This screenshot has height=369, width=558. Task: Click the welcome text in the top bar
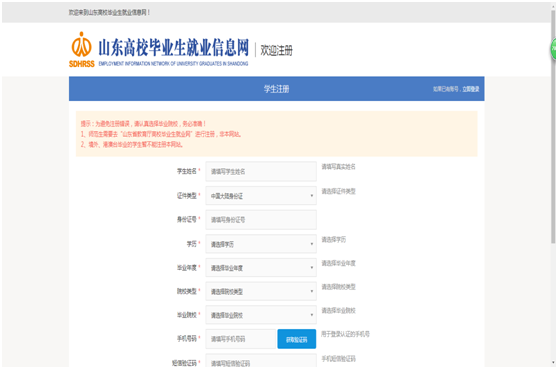109,12
